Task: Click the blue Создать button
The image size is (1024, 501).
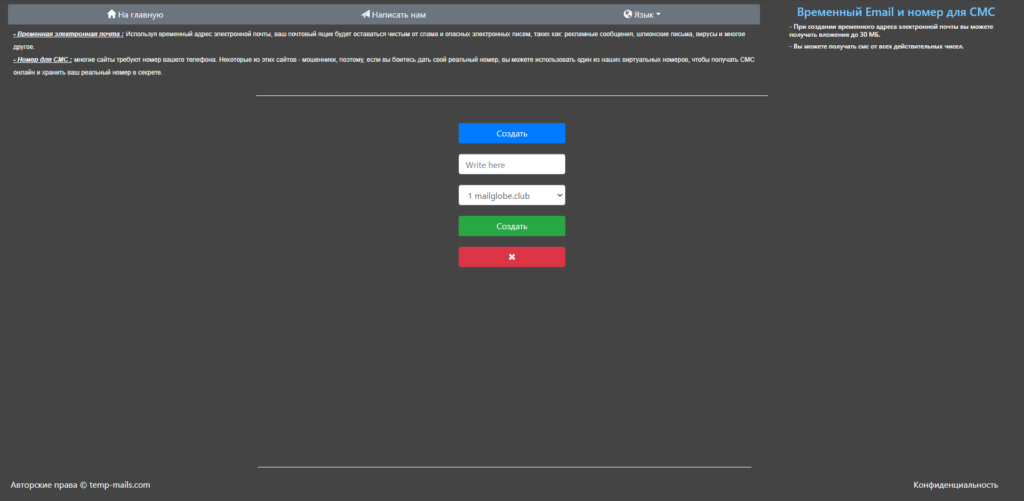Action: coord(511,133)
